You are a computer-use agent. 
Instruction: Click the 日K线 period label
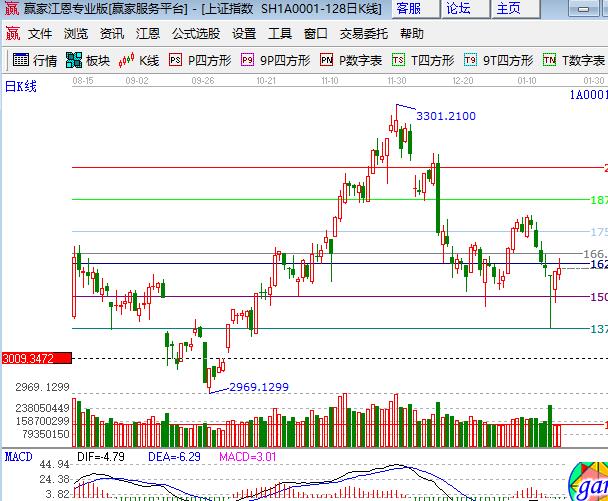click(20, 86)
